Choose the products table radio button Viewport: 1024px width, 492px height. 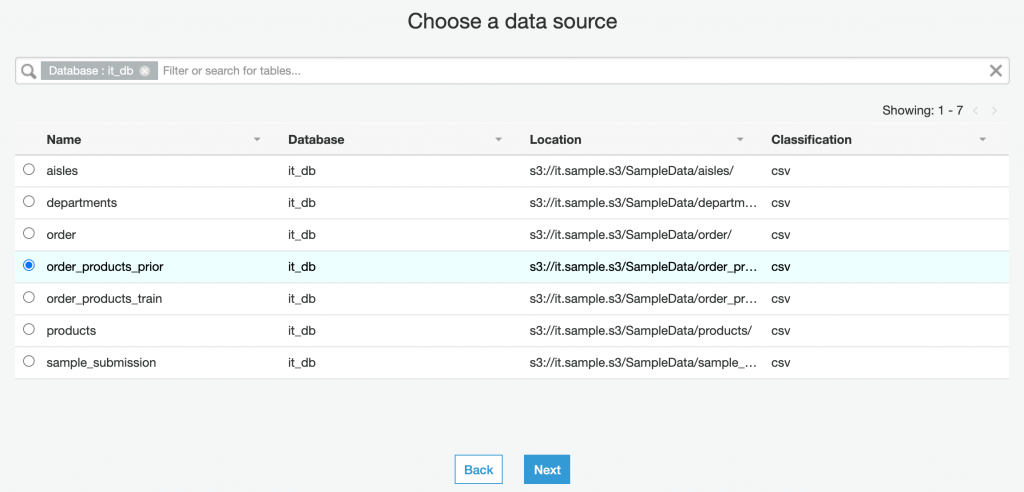point(29,329)
